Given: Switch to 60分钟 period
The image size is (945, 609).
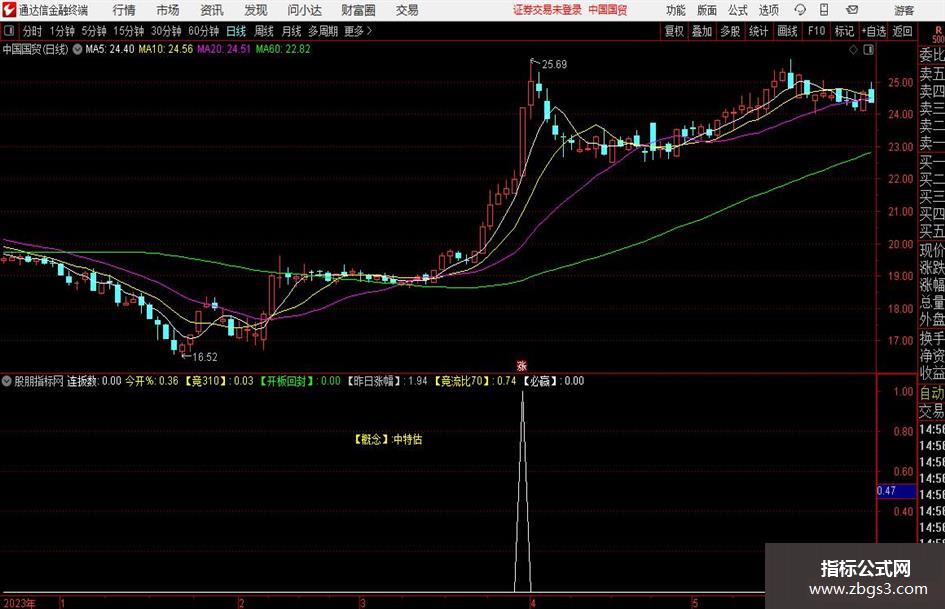Looking at the screenshot, I should (x=203, y=31).
